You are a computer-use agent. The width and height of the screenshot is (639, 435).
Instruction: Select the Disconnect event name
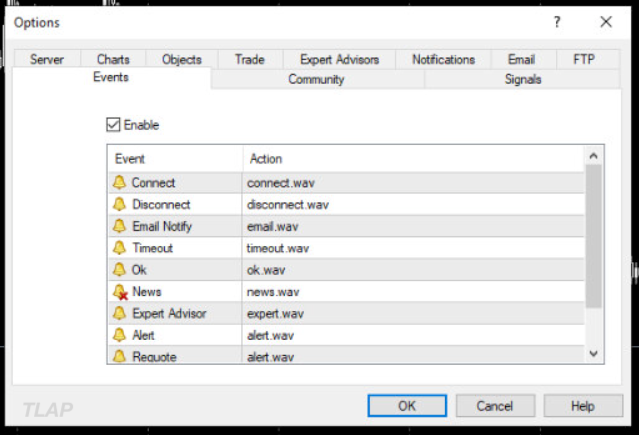pyautogui.click(x=161, y=204)
